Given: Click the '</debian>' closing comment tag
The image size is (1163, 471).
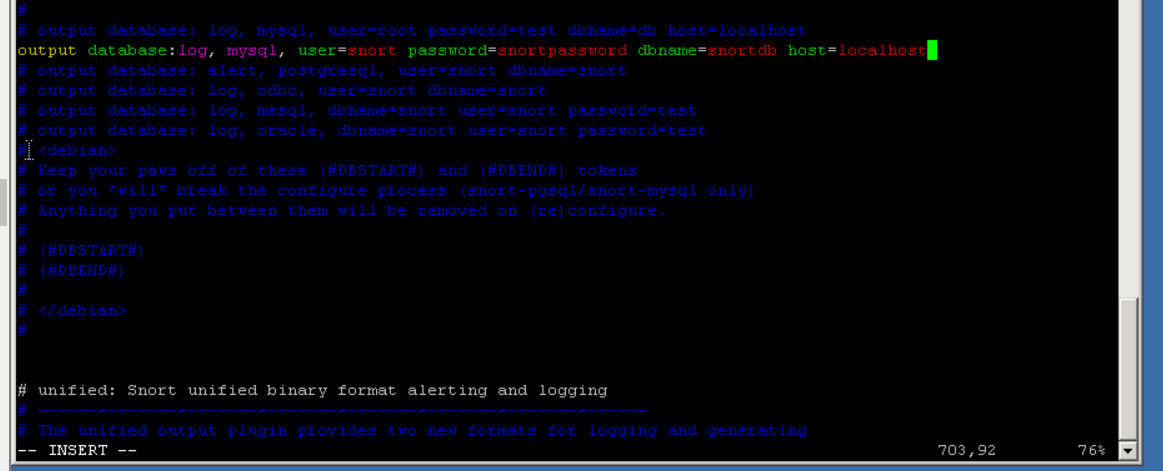Looking at the screenshot, I should click(82, 310).
